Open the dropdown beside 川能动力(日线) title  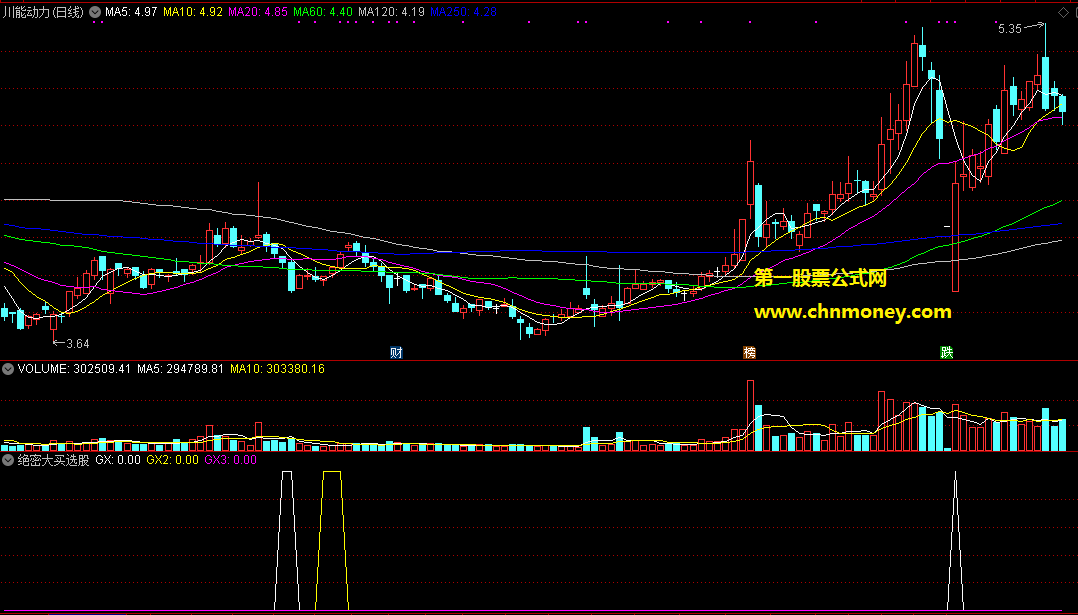point(94,12)
